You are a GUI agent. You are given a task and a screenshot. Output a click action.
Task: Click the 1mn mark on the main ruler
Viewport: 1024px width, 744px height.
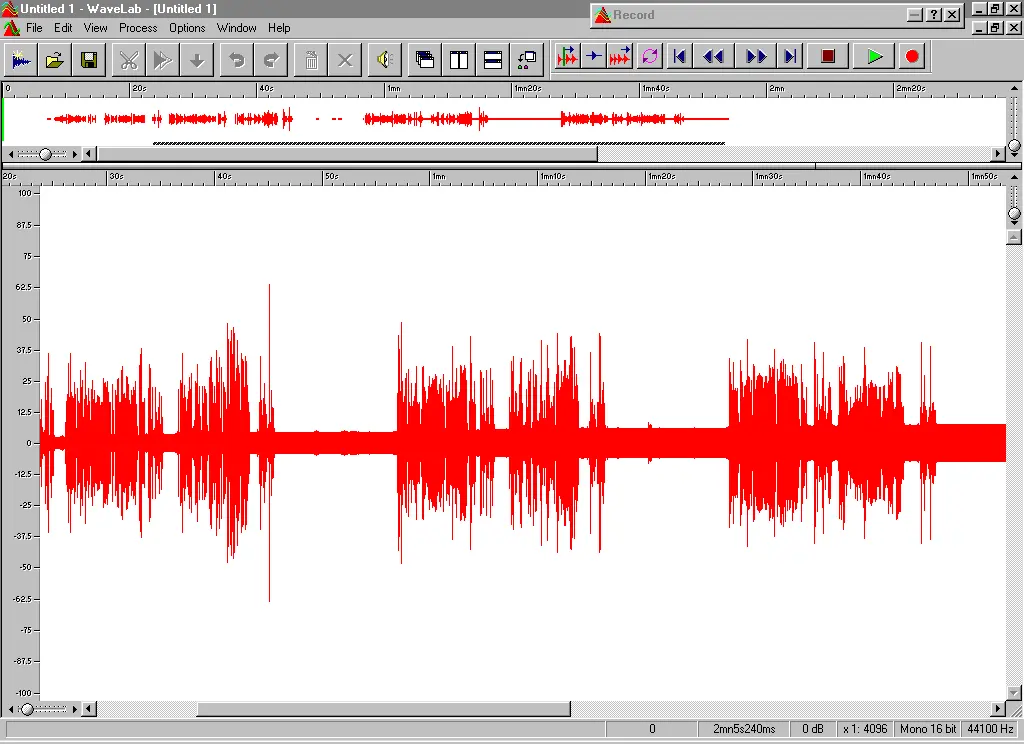[x=439, y=176]
